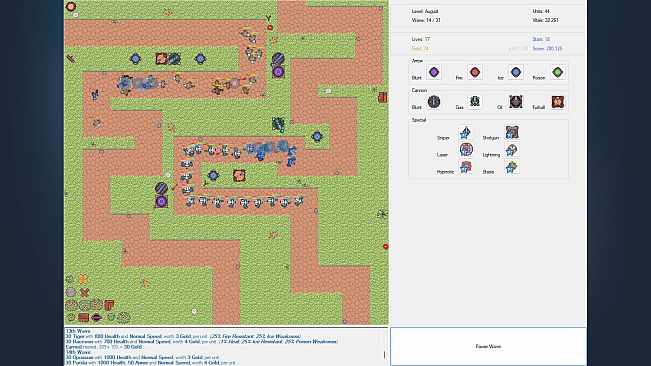The width and height of the screenshot is (651, 366).
Task: Click the 'Level: August' label
Action: point(425,11)
